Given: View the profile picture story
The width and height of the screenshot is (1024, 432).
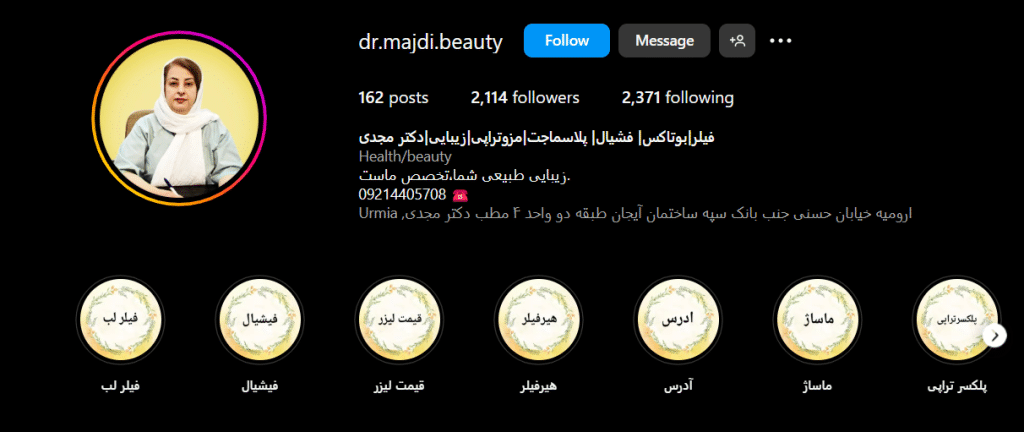Looking at the screenshot, I should pyautogui.click(x=179, y=118).
